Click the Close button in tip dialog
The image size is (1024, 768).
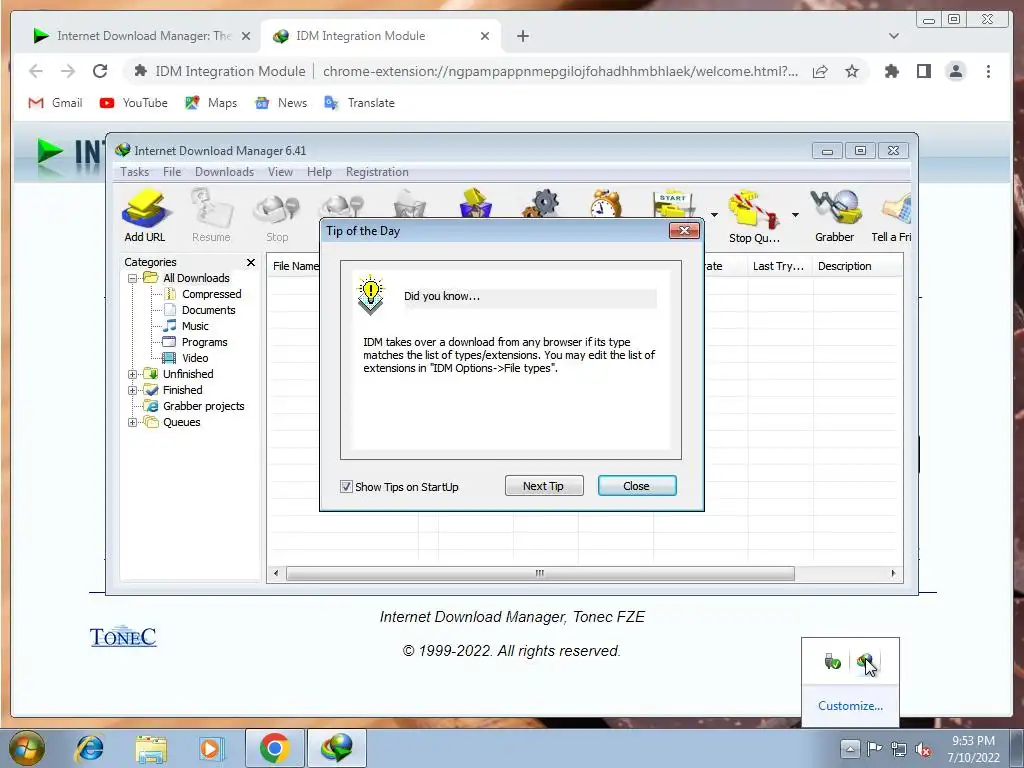637,486
